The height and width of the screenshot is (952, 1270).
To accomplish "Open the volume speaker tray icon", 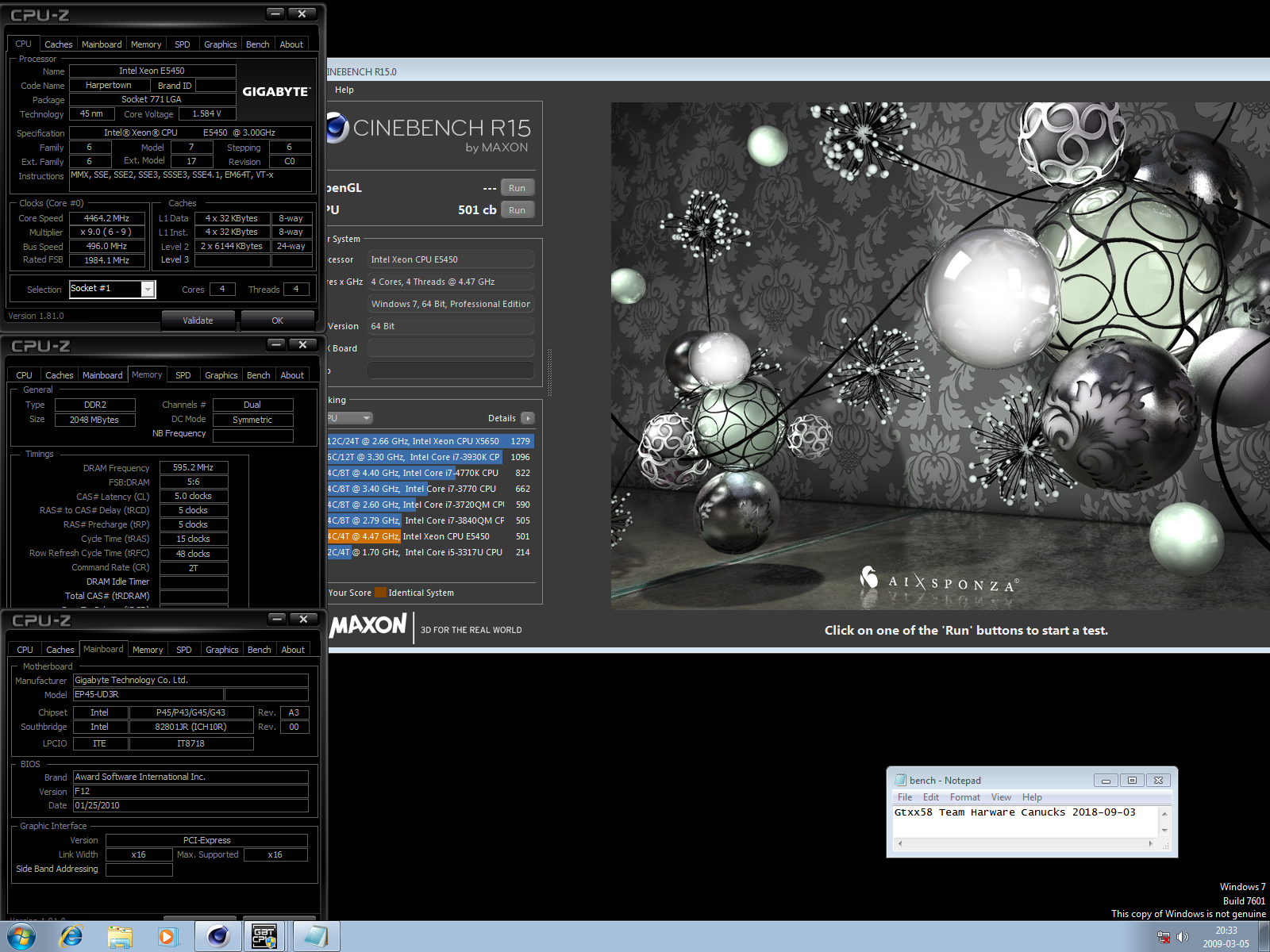I will (x=1183, y=937).
